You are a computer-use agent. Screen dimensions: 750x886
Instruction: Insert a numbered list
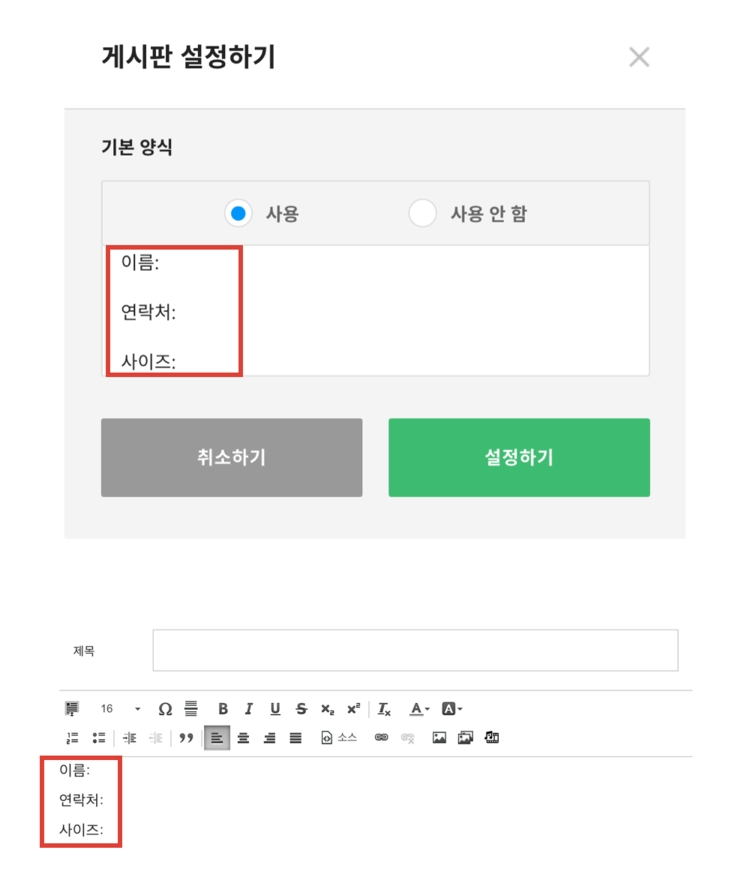72,738
